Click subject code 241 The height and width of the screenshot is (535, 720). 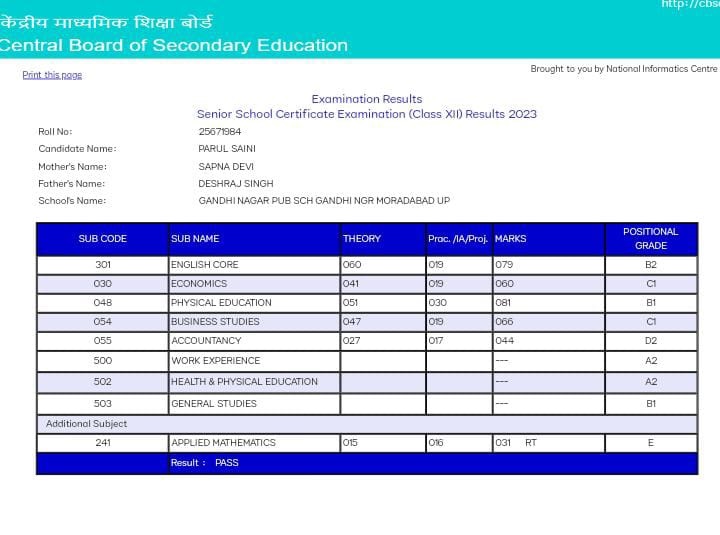point(103,442)
